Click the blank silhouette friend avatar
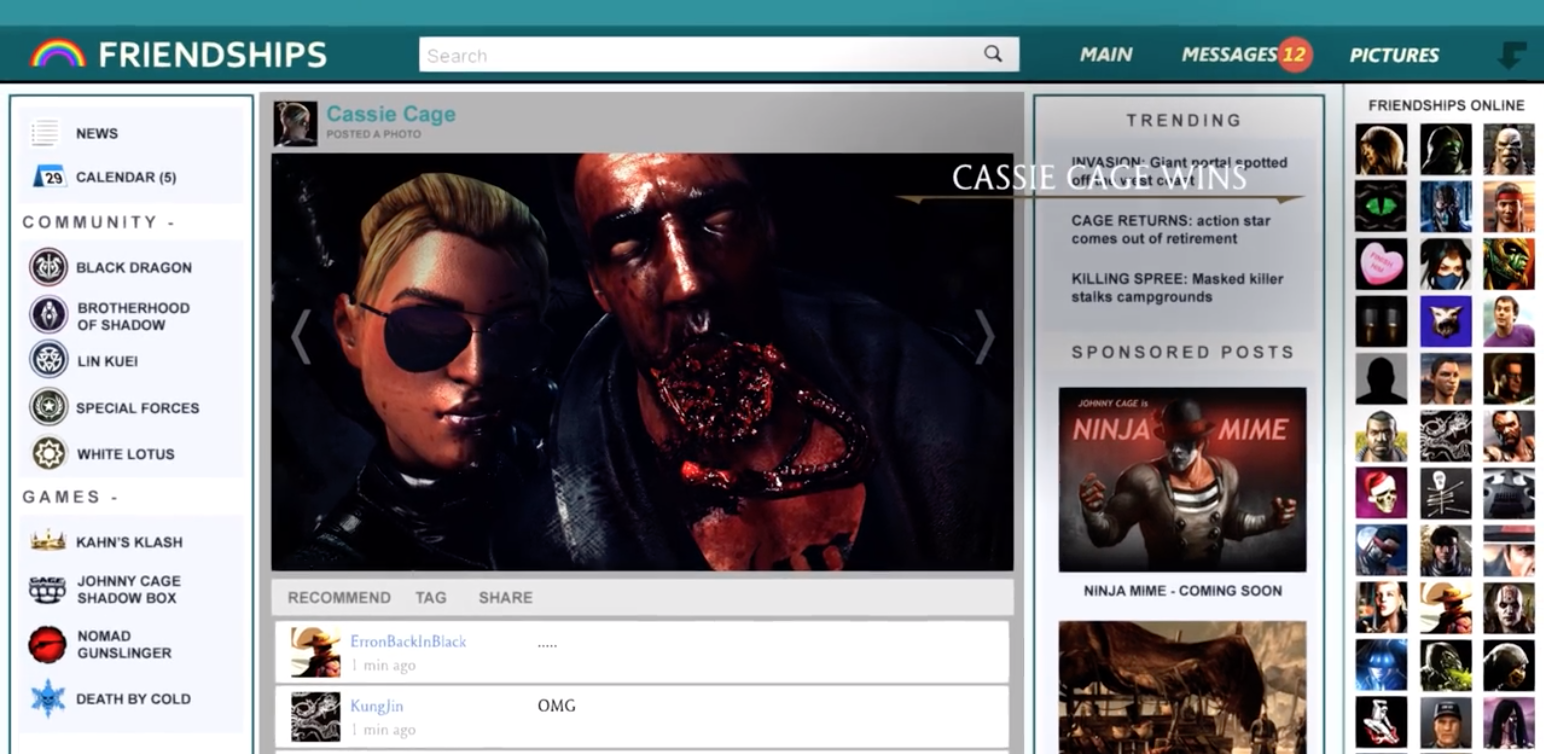The width and height of the screenshot is (1544, 754). [1381, 379]
